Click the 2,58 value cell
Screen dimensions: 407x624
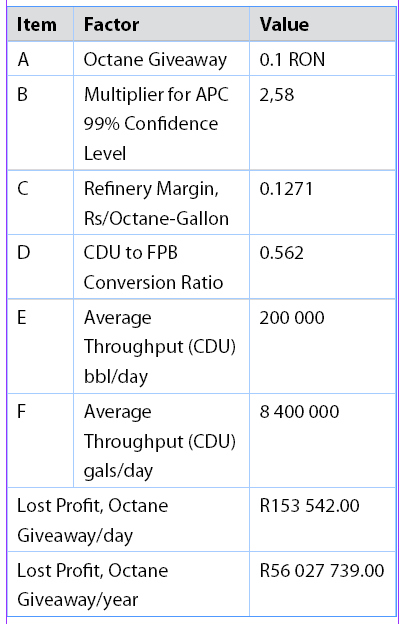(x=323, y=123)
